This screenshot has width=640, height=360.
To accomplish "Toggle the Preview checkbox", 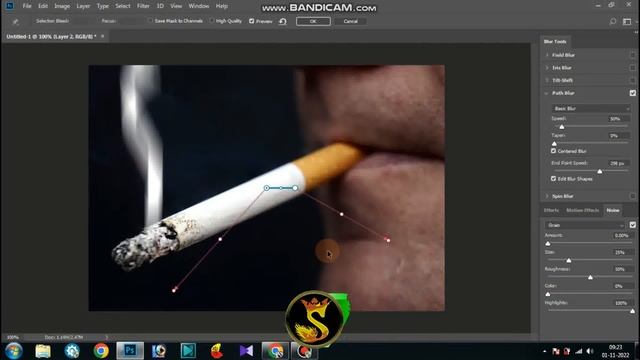I will pyautogui.click(x=251, y=21).
